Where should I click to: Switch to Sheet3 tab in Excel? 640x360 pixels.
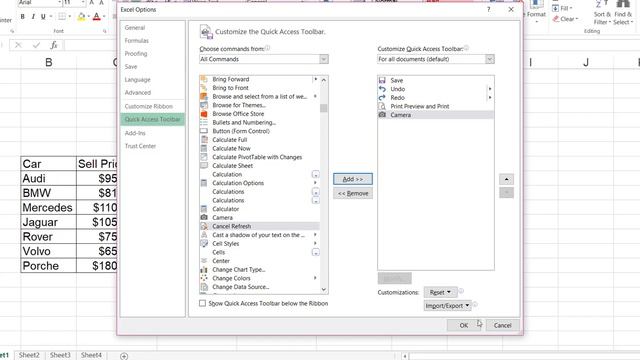click(60, 355)
